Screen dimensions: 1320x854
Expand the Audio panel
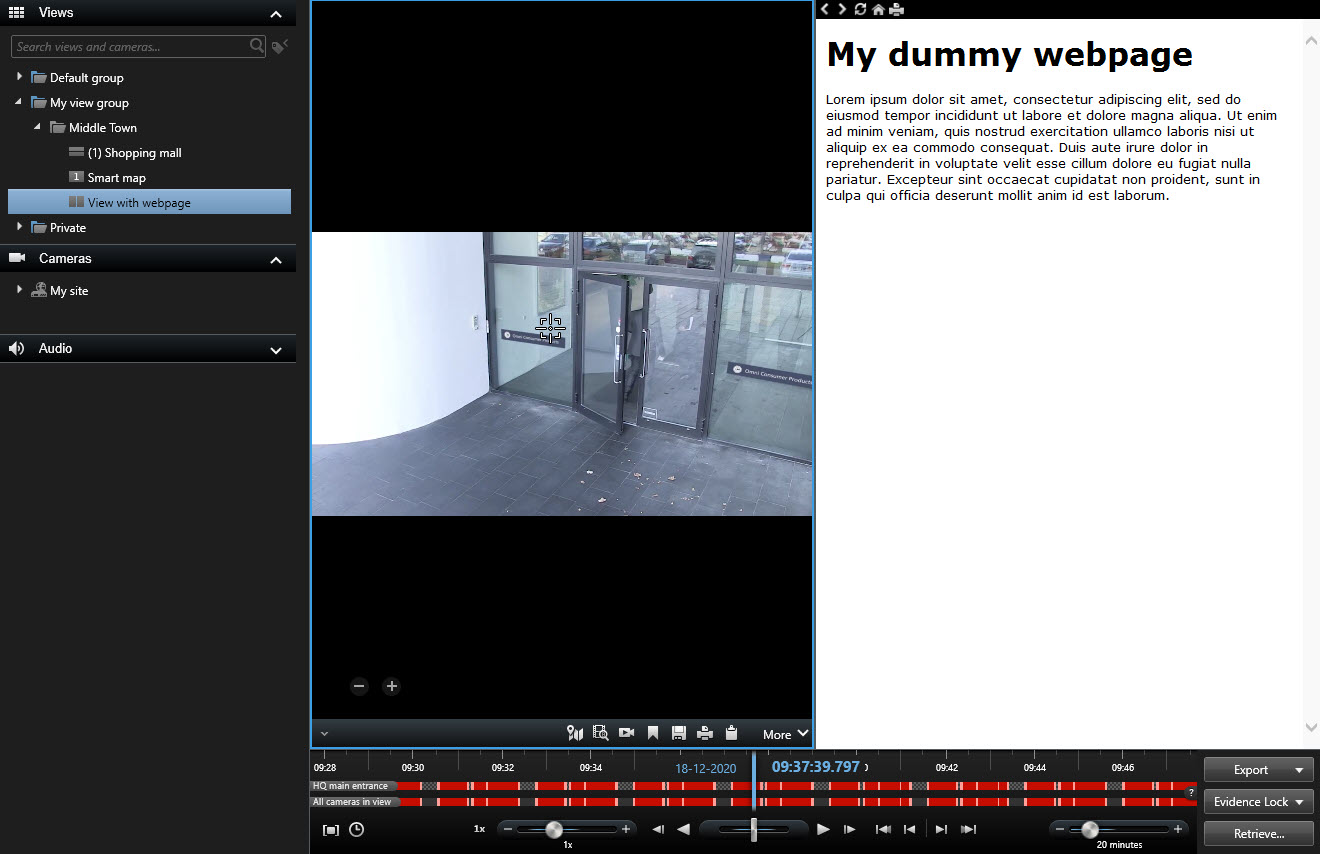point(276,350)
